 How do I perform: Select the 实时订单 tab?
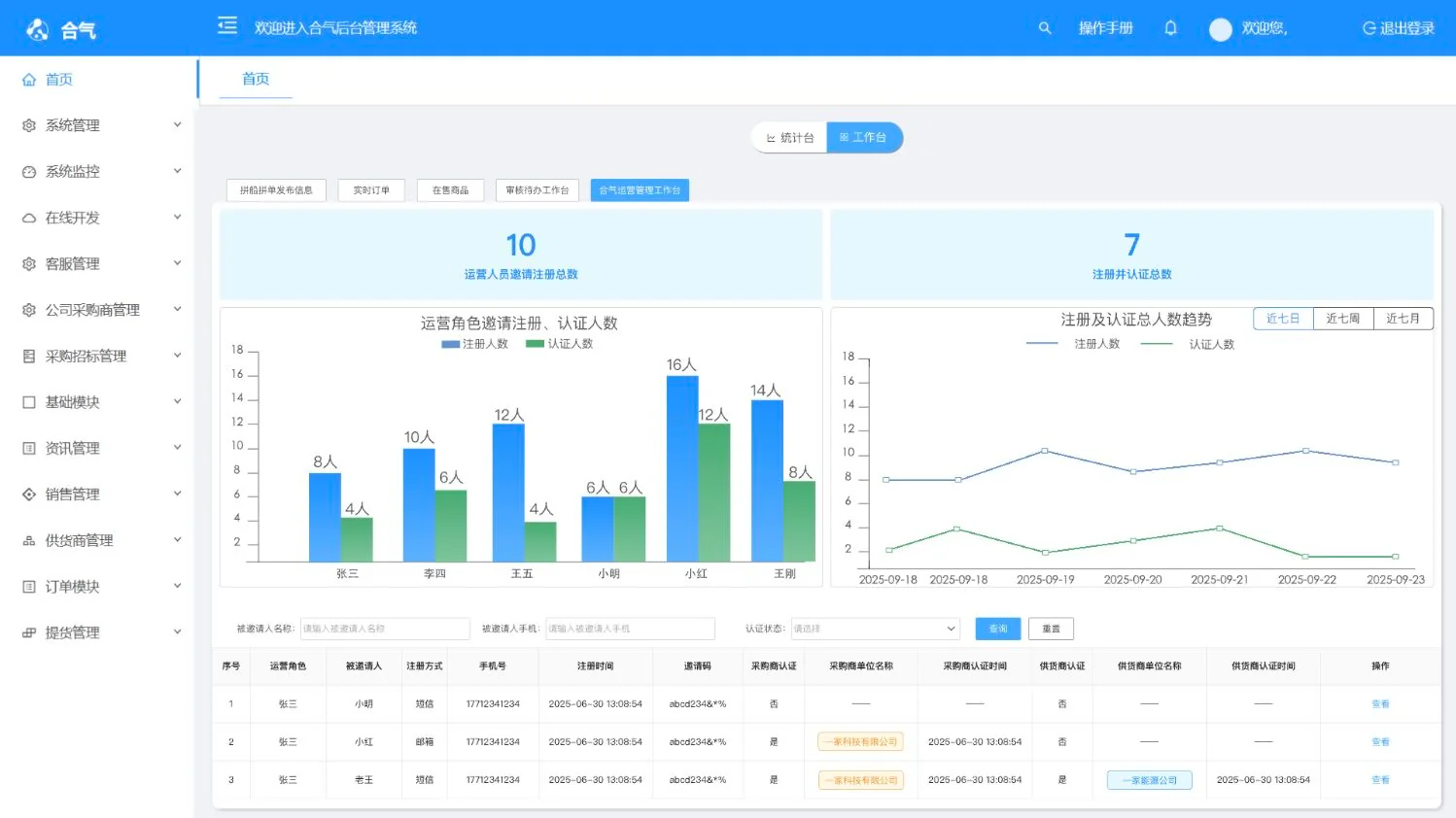371,190
